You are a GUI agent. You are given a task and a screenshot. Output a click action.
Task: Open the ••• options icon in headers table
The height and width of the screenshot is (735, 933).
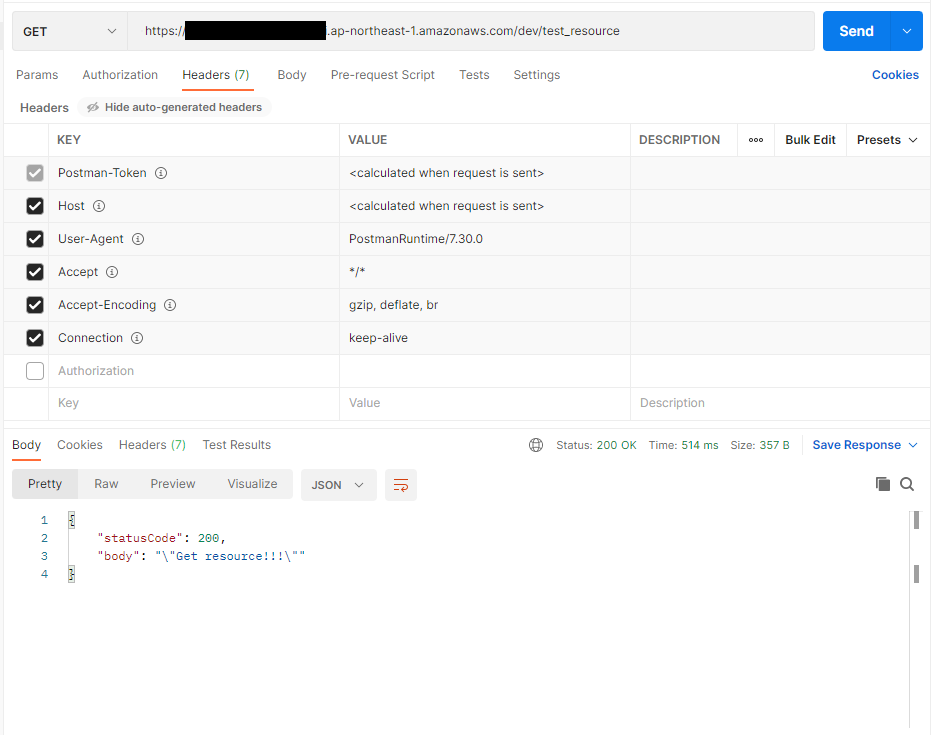click(x=756, y=139)
